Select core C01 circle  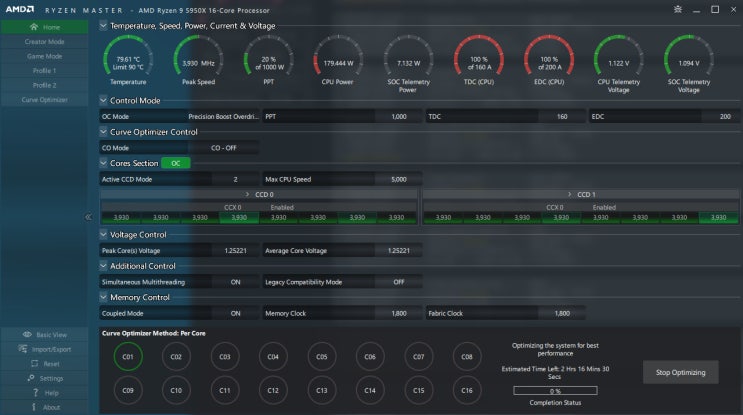click(128, 357)
